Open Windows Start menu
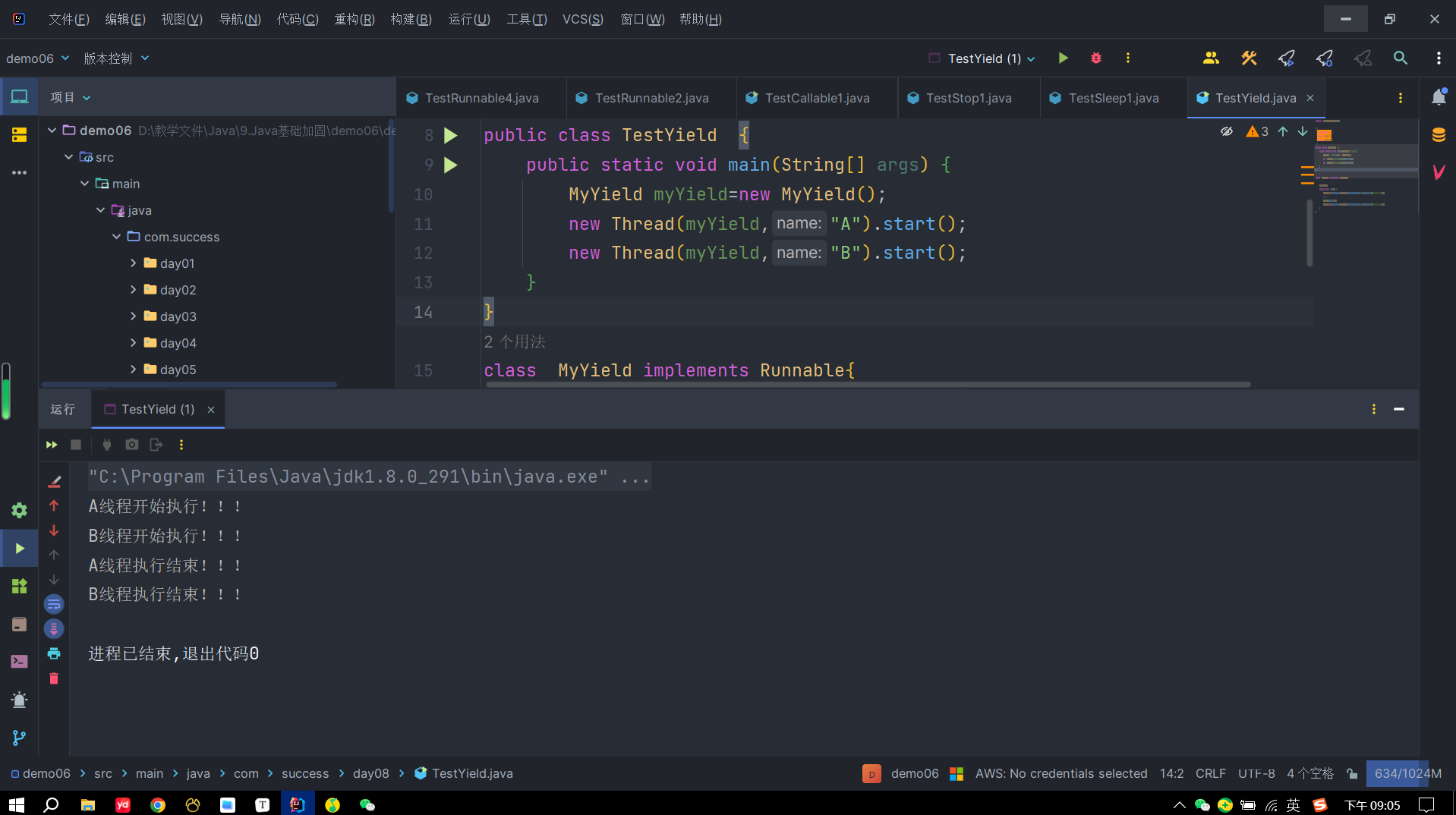This screenshot has height=815, width=1456. point(17,804)
